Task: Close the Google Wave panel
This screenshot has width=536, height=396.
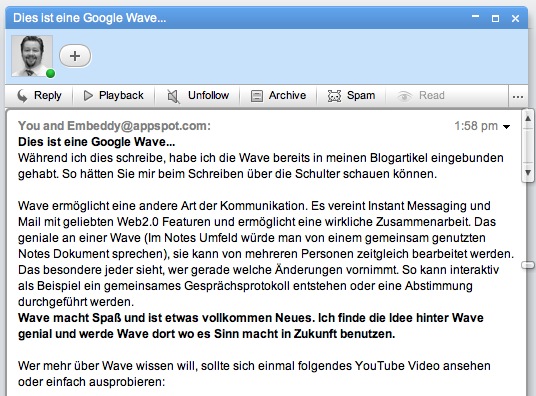Action: click(515, 18)
